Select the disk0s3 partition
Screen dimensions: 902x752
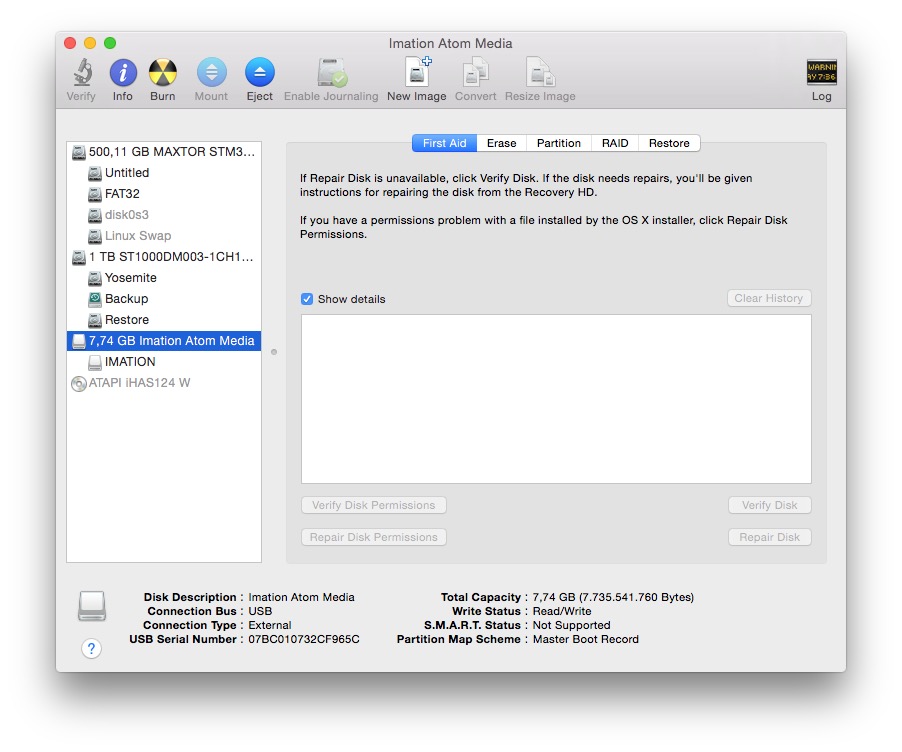[x=164, y=215]
